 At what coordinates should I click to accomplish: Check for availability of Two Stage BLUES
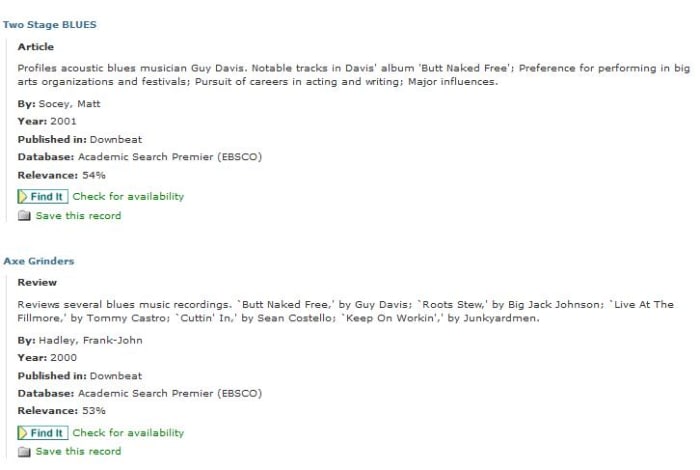point(128,196)
